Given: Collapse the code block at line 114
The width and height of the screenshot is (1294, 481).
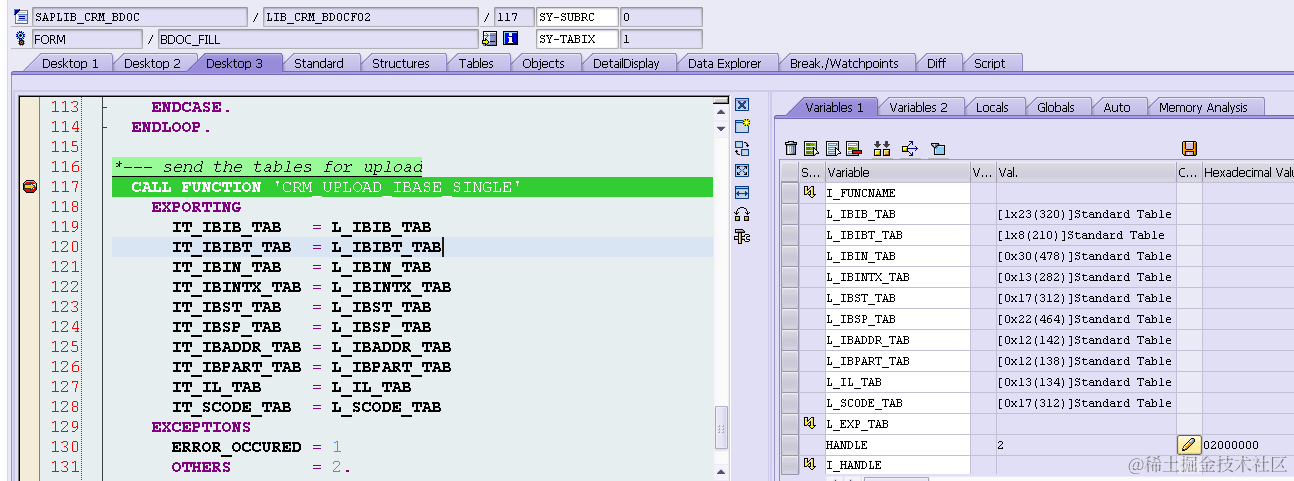Looking at the screenshot, I should [103, 127].
